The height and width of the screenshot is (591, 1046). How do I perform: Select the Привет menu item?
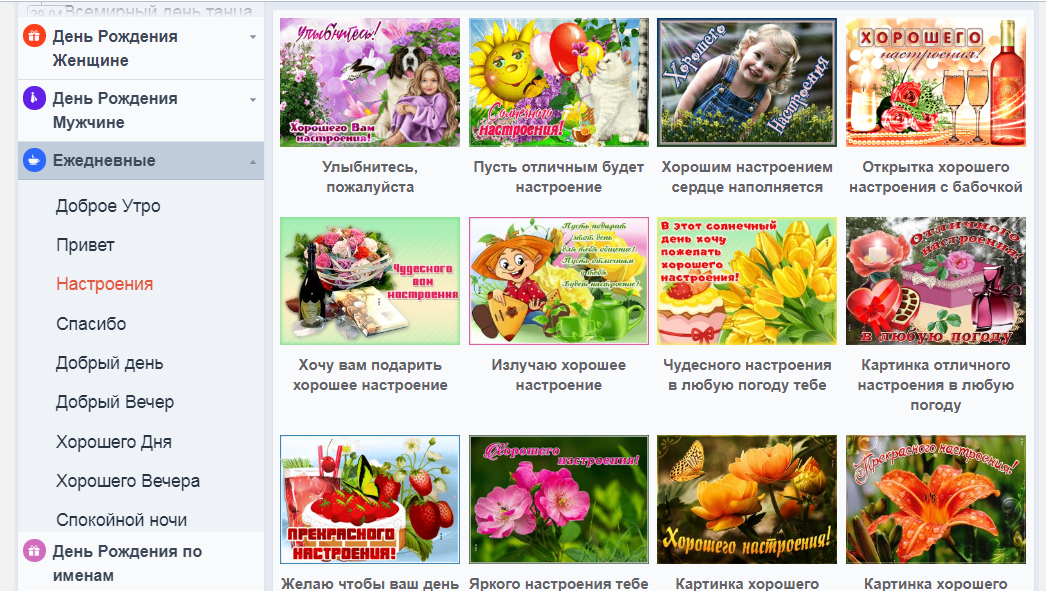pyautogui.click(x=85, y=245)
